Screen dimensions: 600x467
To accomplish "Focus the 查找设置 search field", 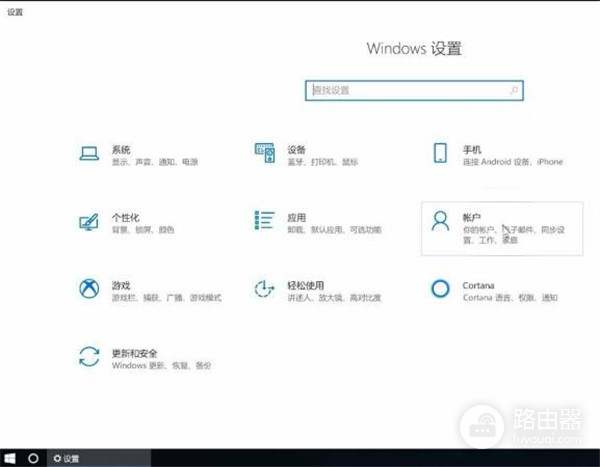I will [x=414, y=90].
